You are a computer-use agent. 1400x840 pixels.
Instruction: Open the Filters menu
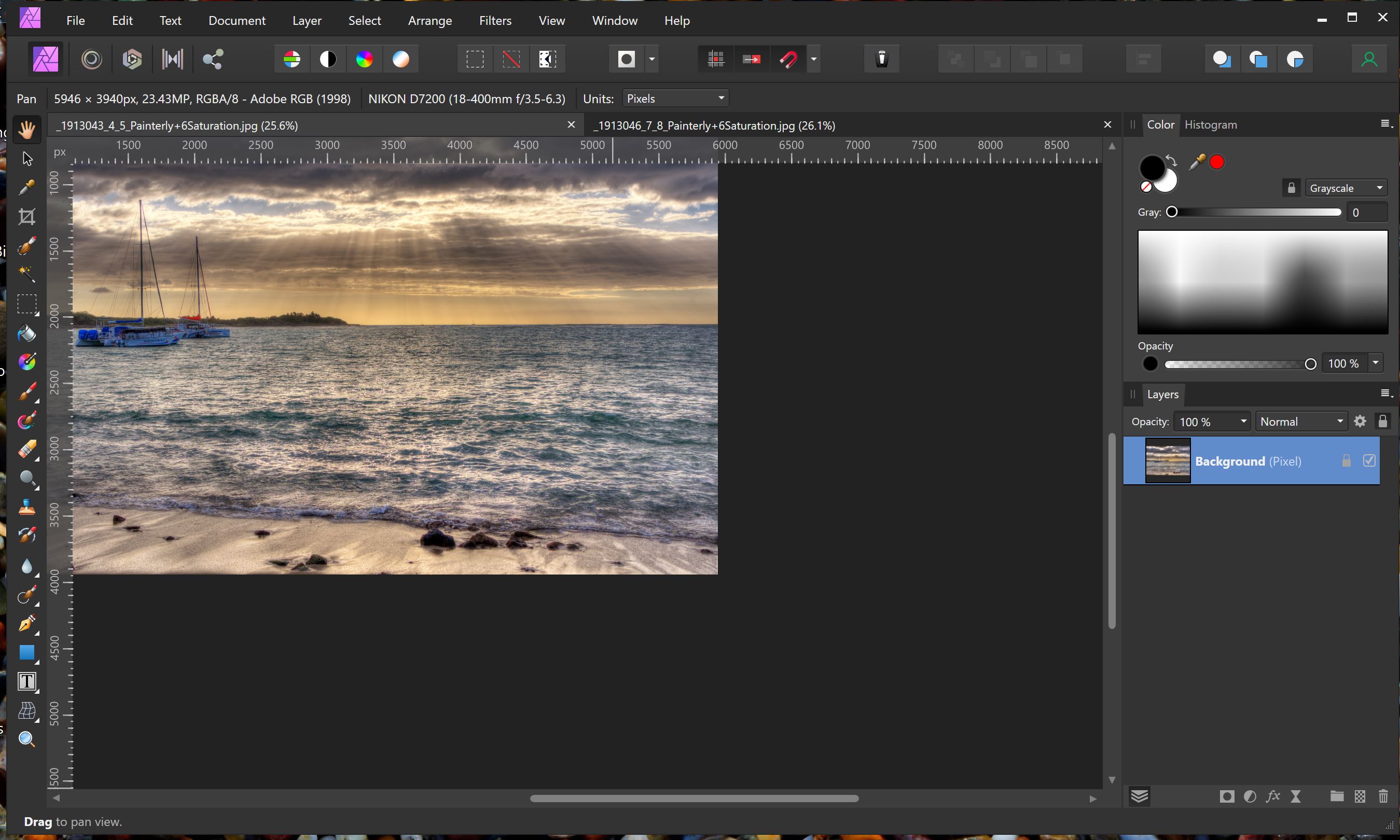tap(495, 20)
